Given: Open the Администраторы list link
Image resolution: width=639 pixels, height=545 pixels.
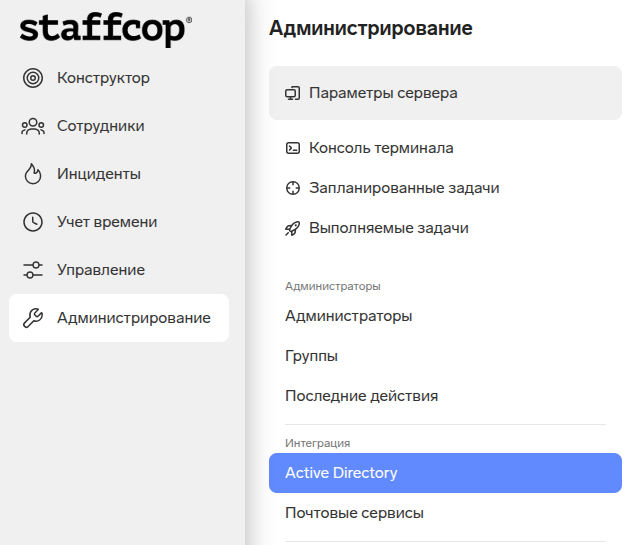Looking at the screenshot, I should tap(348, 316).
